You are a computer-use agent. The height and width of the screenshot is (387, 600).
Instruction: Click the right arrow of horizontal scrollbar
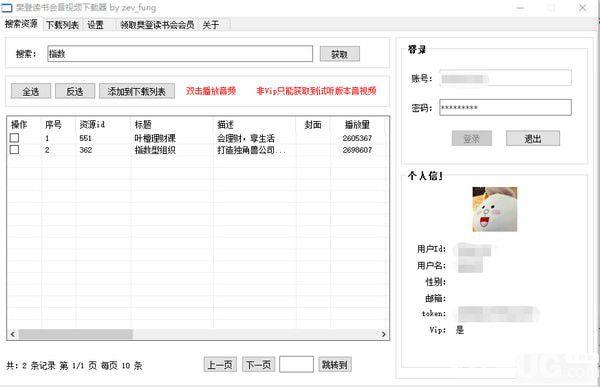(383, 334)
